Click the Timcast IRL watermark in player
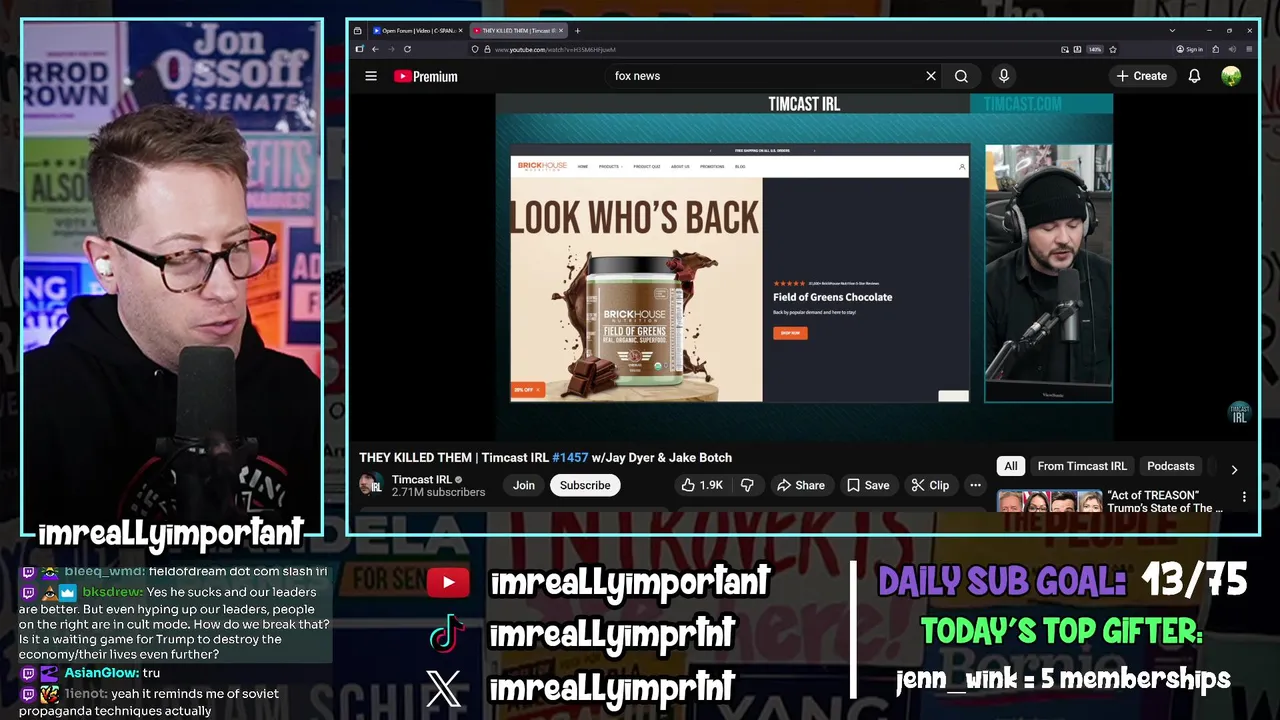 [x=1239, y=413]
